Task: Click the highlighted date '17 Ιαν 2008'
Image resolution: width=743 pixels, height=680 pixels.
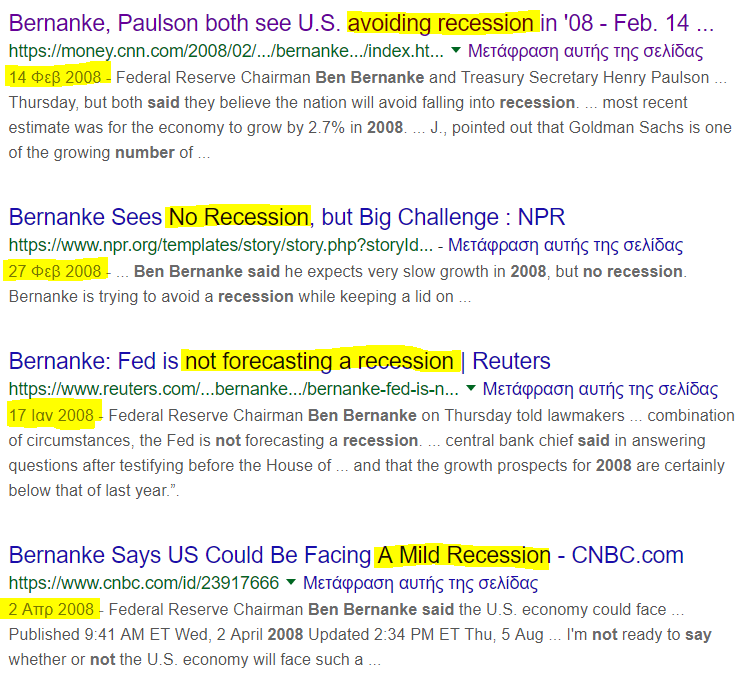Action: [52, 414]
